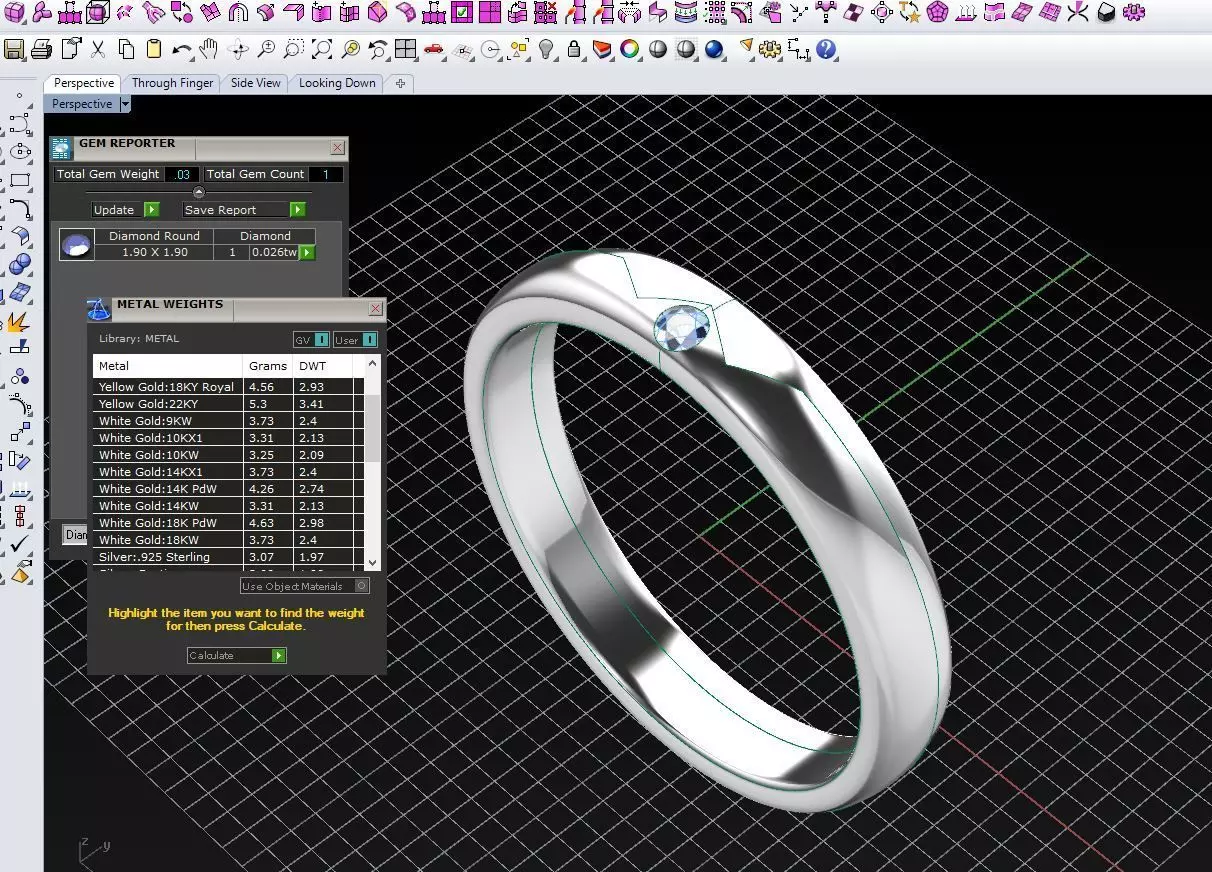Viewport: 1212px width, 872px height.
Task: Collapse Gem Reporter header with round arrow
Action: tap(198, 192)
